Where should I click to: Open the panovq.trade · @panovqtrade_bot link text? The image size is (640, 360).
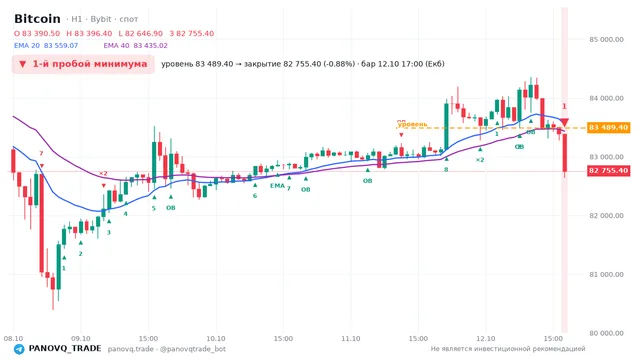(x=167, y=349)
